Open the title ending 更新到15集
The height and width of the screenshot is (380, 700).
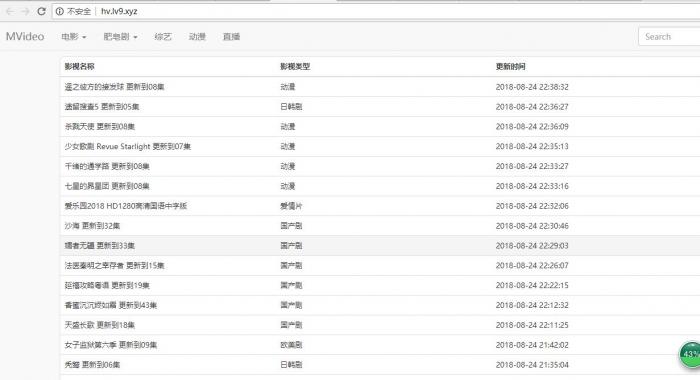[x=114, y=266]
